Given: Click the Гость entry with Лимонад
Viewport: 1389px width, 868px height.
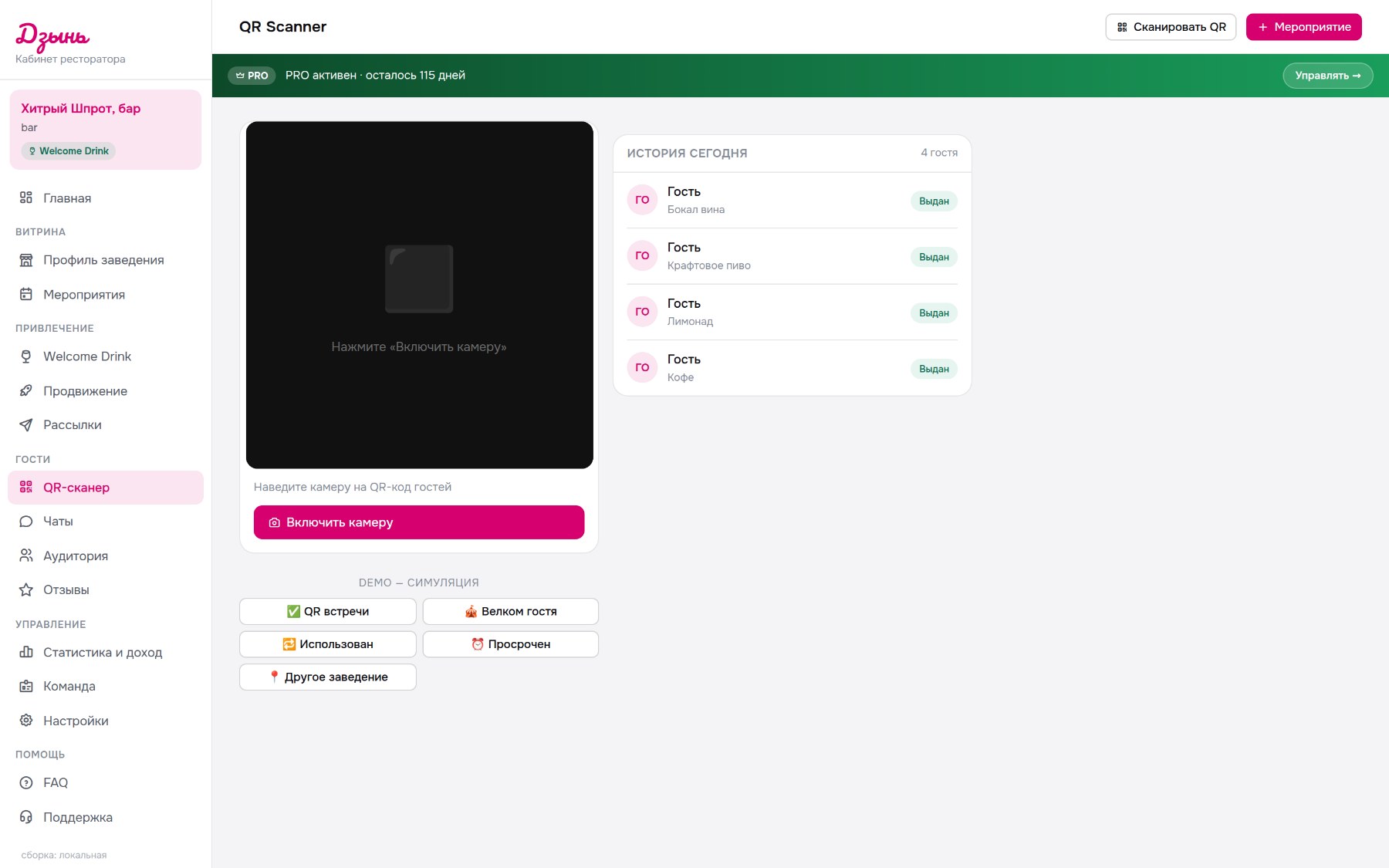Looking at the screenshot, I should 792,312.
